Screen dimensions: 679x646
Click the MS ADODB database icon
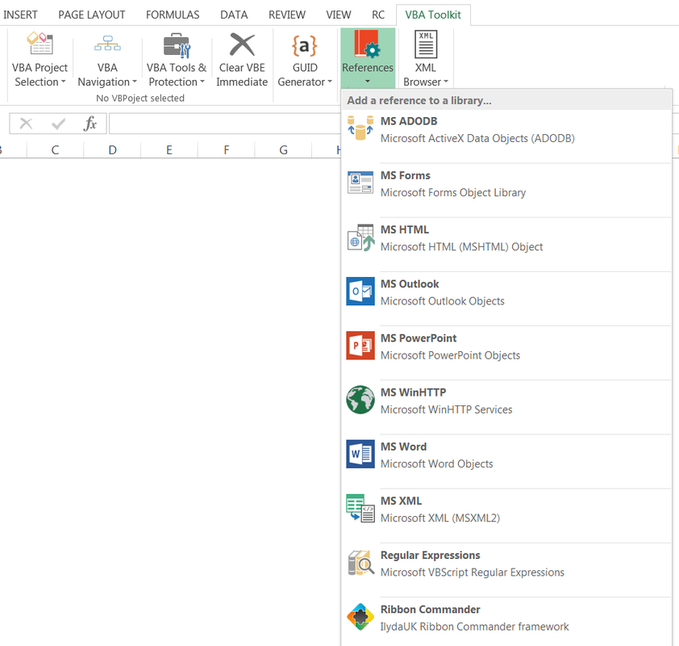360,128
